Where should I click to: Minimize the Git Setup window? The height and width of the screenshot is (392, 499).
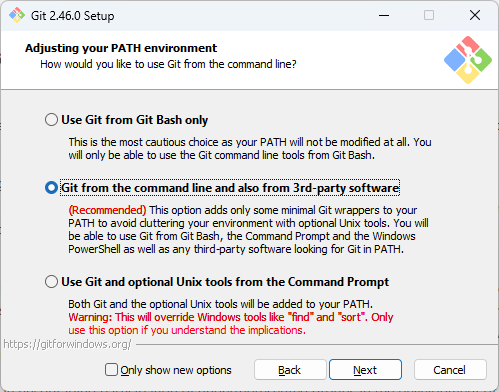[384, 15]
